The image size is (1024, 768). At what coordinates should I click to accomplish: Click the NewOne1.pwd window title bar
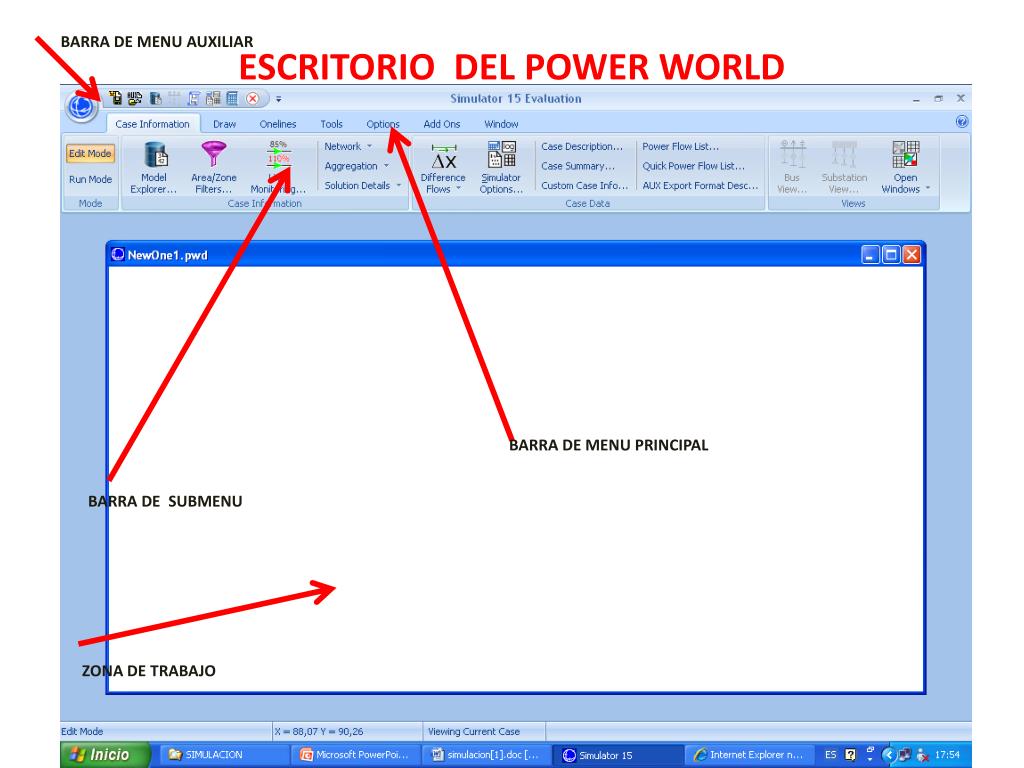point(516,255)
